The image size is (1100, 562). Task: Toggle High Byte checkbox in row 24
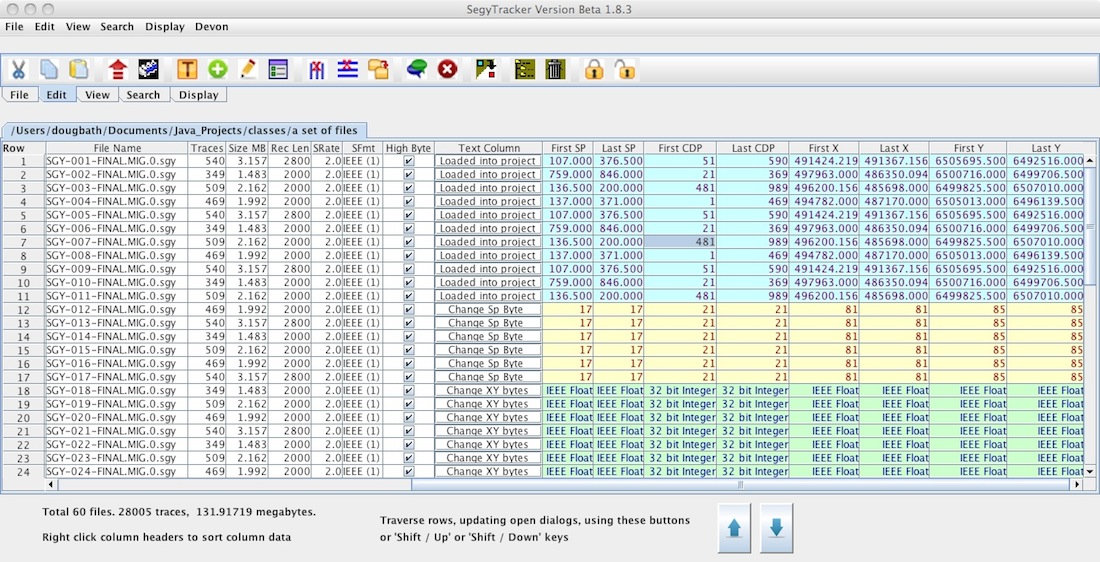point(408,472)
